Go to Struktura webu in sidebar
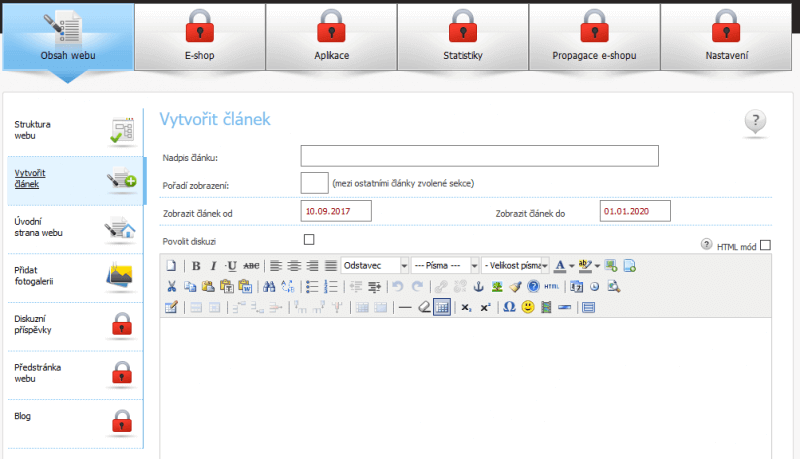Screen dimensions: 800x459 [75, 131]
